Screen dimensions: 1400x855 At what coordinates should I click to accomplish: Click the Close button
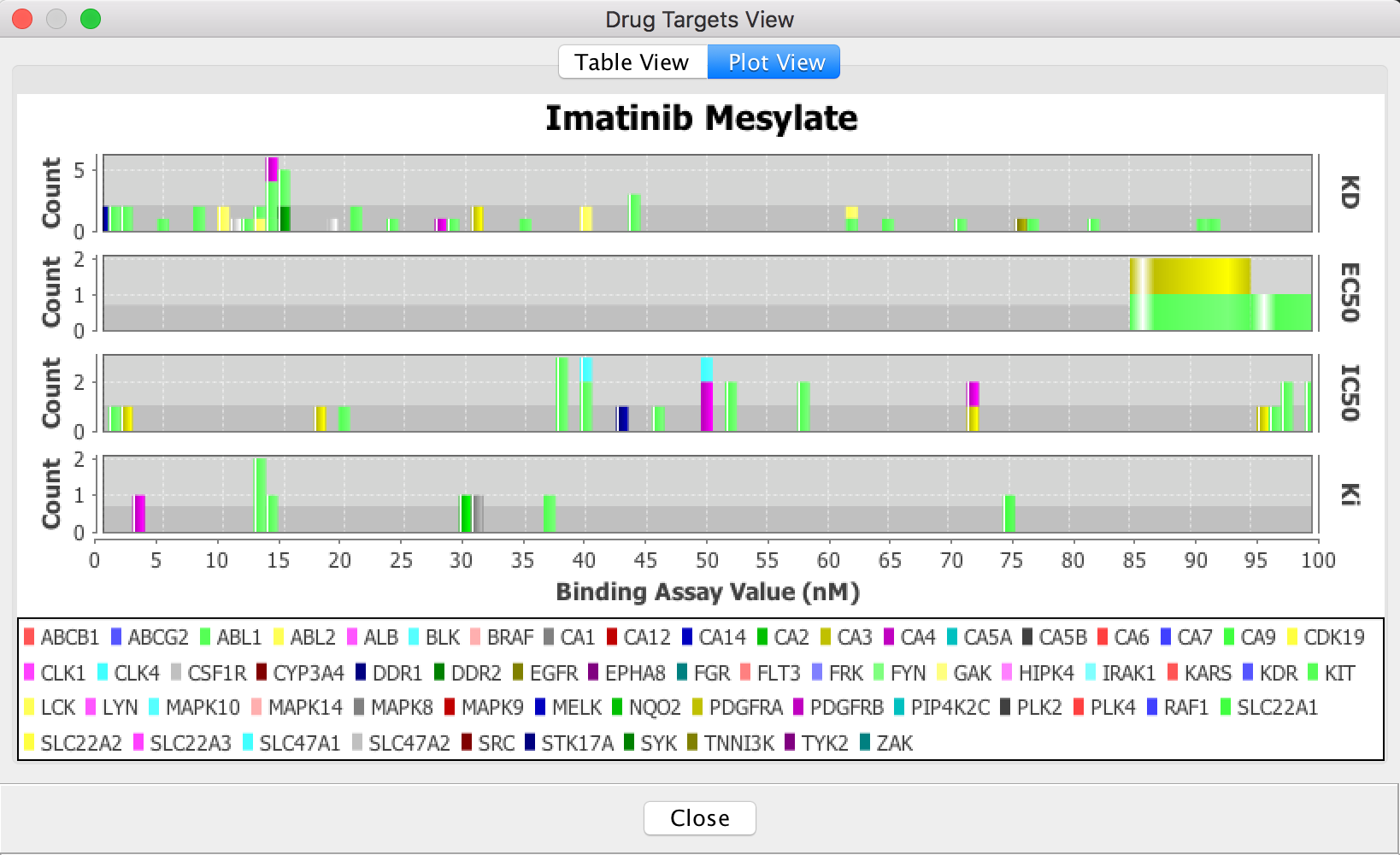pyautogui.click(x=699, y=818)
